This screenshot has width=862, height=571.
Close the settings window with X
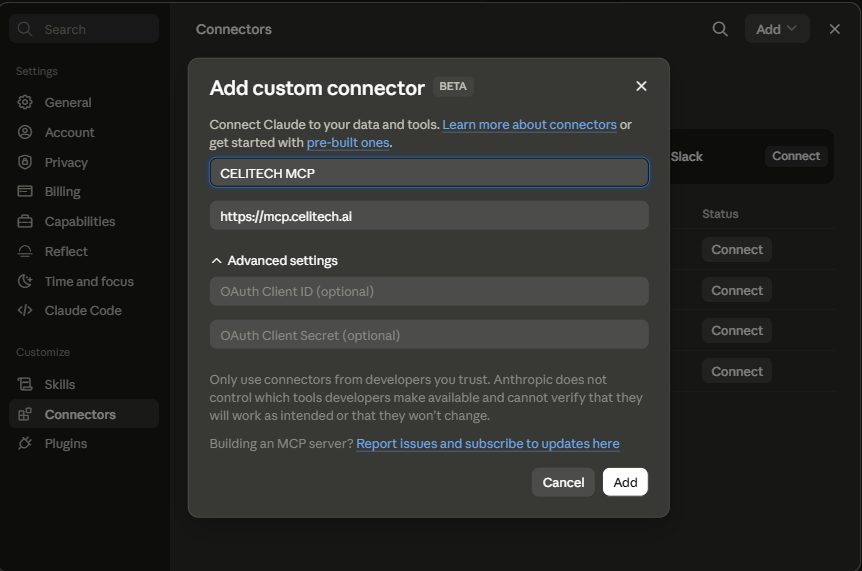click(x=835, y=29)
